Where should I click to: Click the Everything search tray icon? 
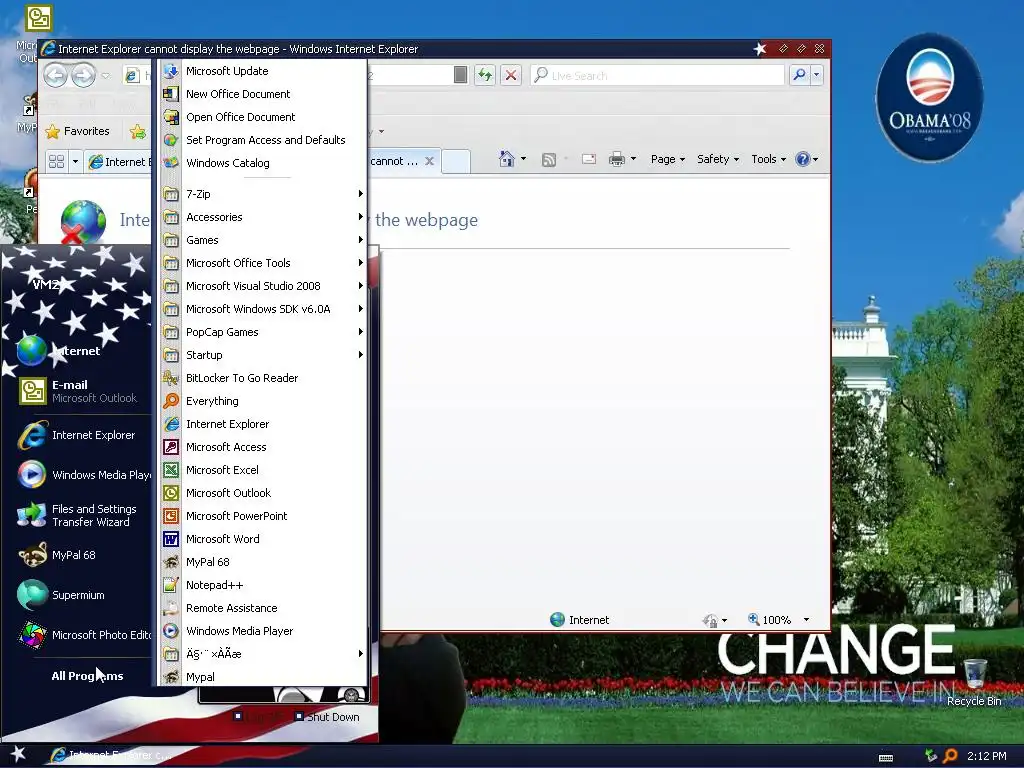click(950, 756)
